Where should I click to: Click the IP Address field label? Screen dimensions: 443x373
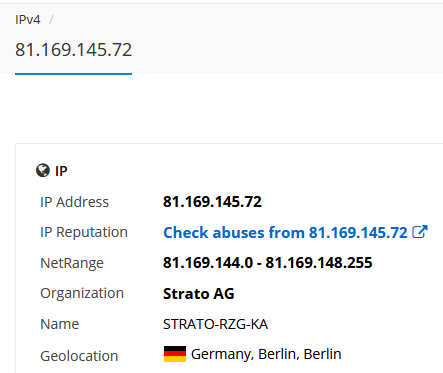[74, 202]
